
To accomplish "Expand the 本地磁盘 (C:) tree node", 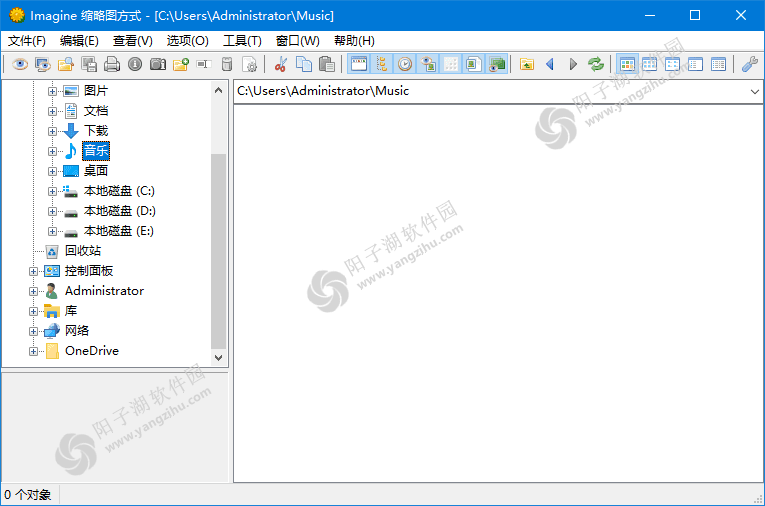I will coord(53,191).
